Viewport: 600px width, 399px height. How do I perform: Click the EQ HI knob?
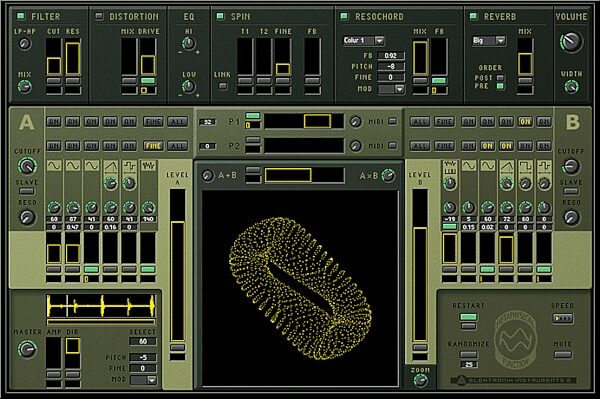pos(188,44)
